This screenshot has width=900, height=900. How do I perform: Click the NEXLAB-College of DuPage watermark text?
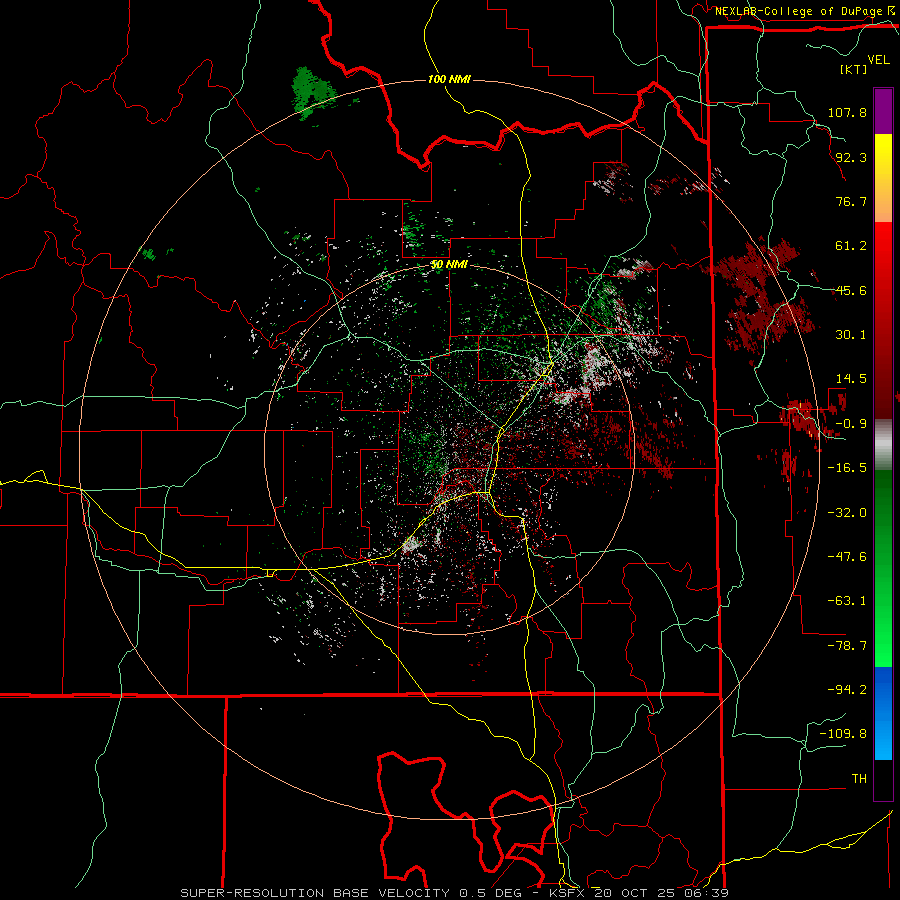[x=802, y=11]
